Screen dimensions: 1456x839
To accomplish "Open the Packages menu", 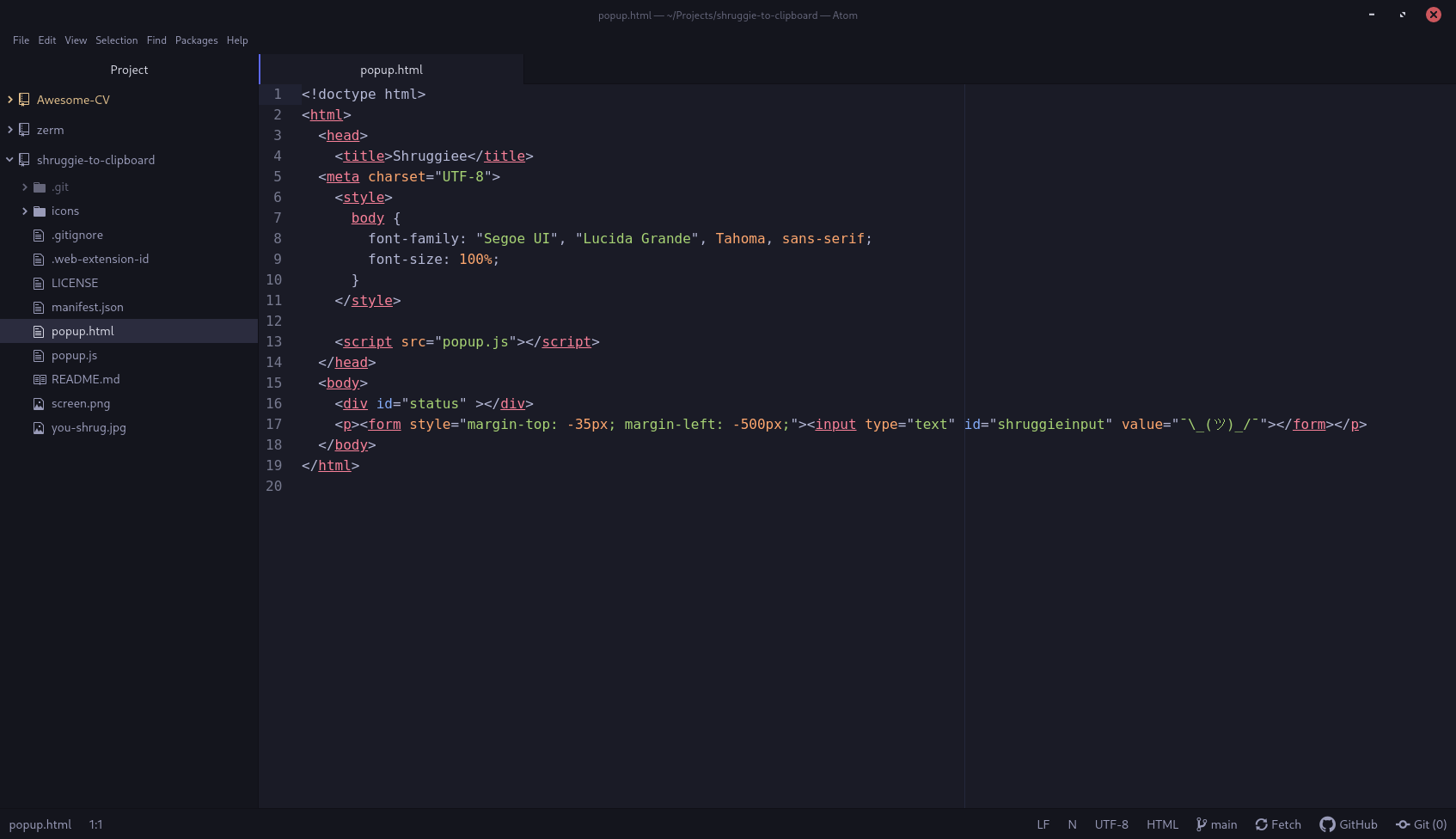I will pyautogui.click(x=197, y=40).
